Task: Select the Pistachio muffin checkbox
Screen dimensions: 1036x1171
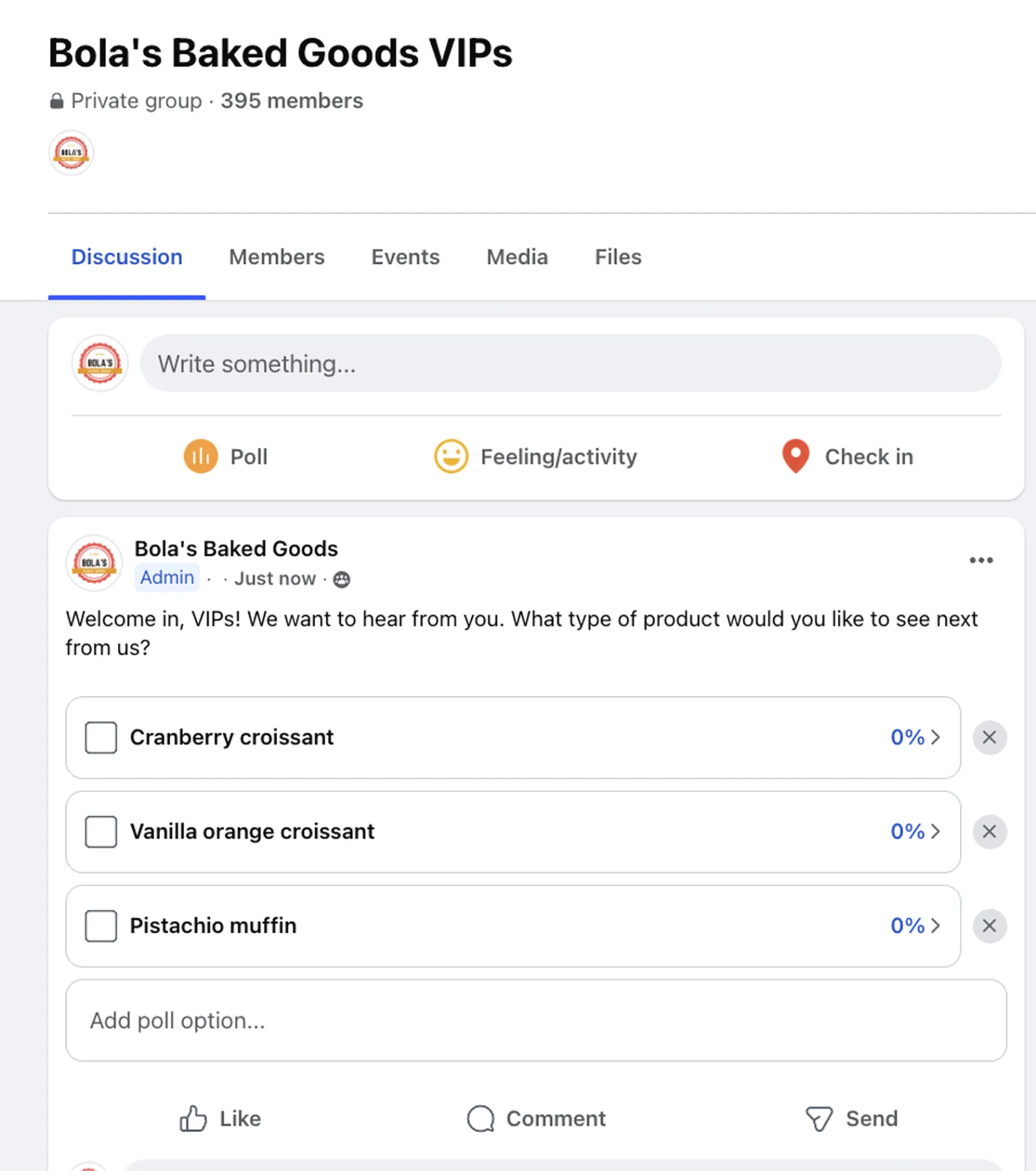Action: tap(101, 926)
